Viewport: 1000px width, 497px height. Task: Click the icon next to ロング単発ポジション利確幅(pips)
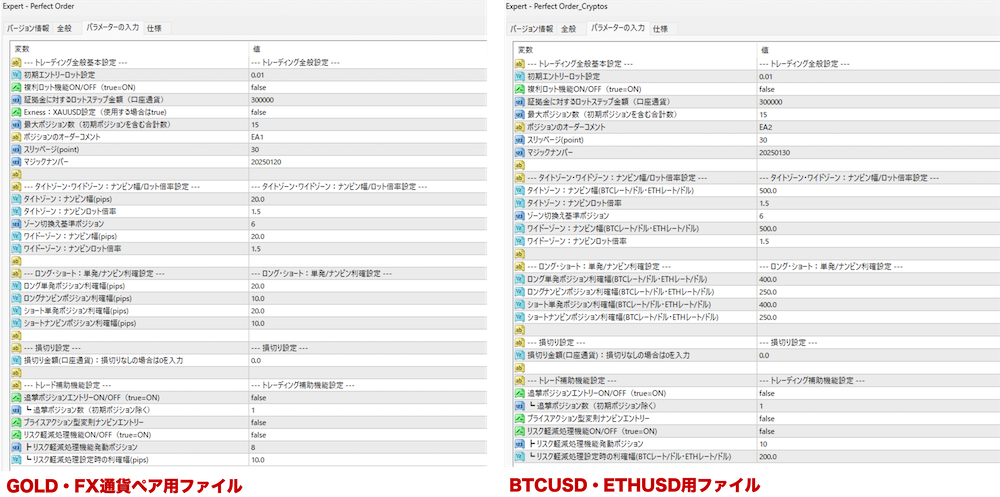[x=16, y=286]
